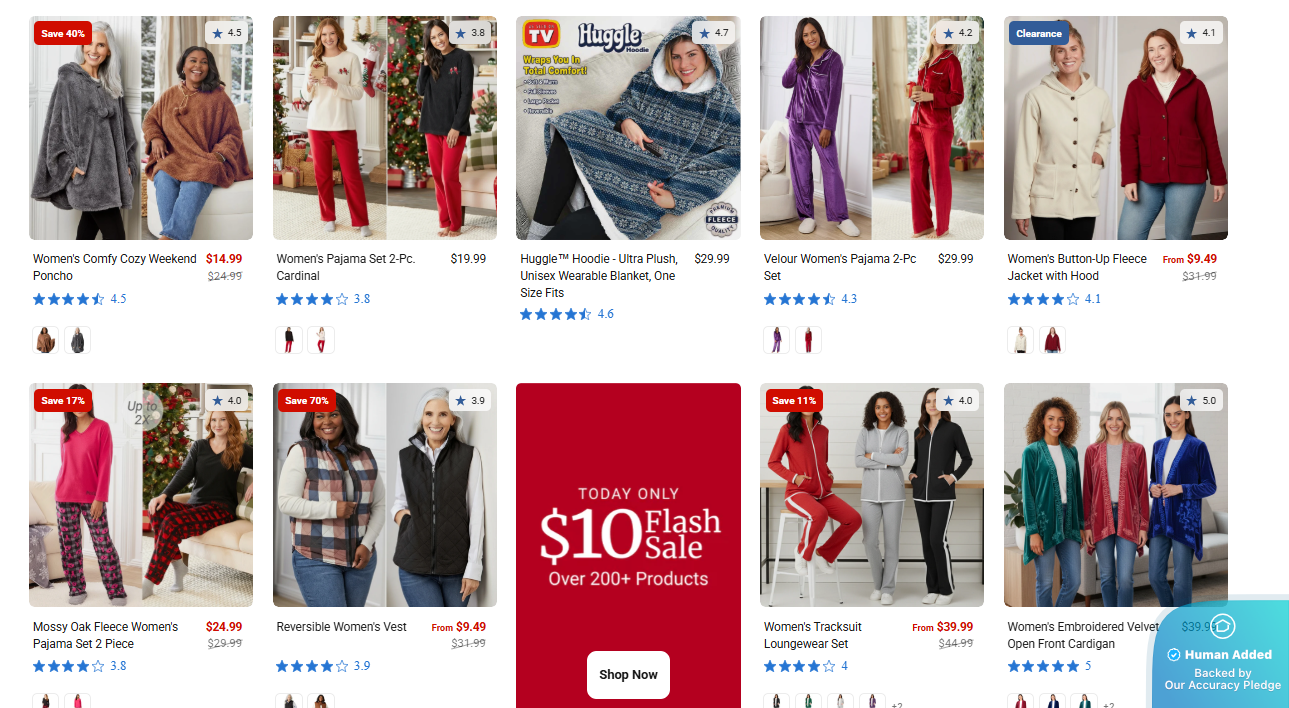Image resolution: width=1289 pixels, height=708 pixels.
Task: Click the Clearance tag on the Fleece Jacket
Action: [x=1038, y=33]
